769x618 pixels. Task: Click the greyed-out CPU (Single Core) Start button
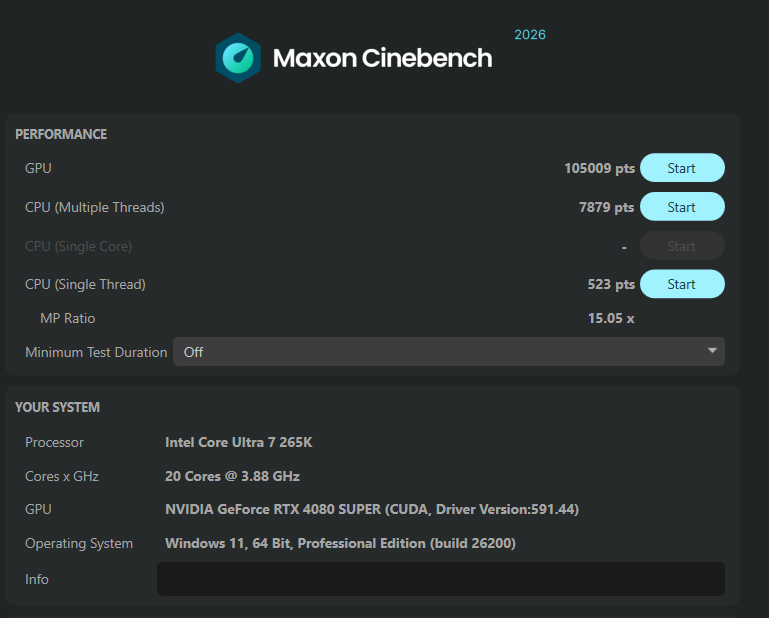pyautogui.click(x=682, y=245)
